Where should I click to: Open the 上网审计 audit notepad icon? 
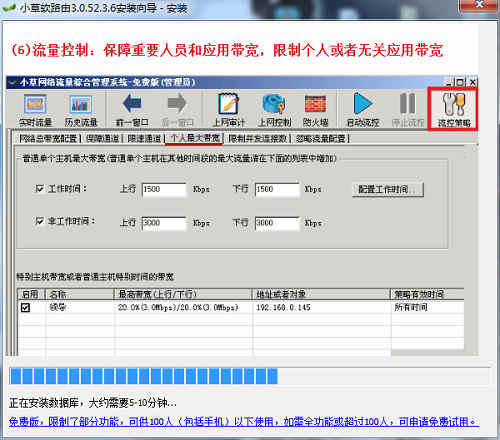click(x=229, y=110)
